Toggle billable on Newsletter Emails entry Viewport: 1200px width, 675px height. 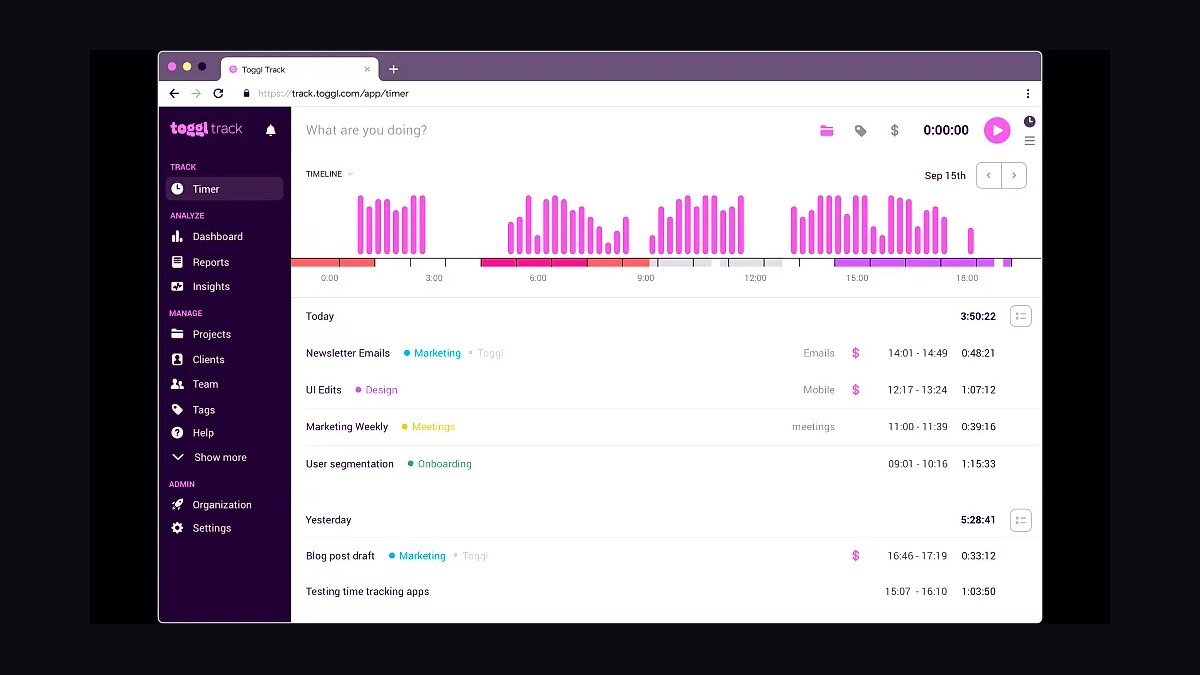pyautogui.click(x=856, y=353)
